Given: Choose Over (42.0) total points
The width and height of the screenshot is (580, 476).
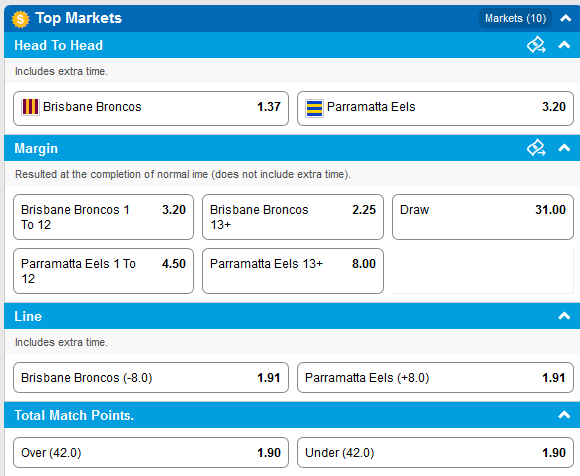Looking at the screenshot, I should pos(151,453).
